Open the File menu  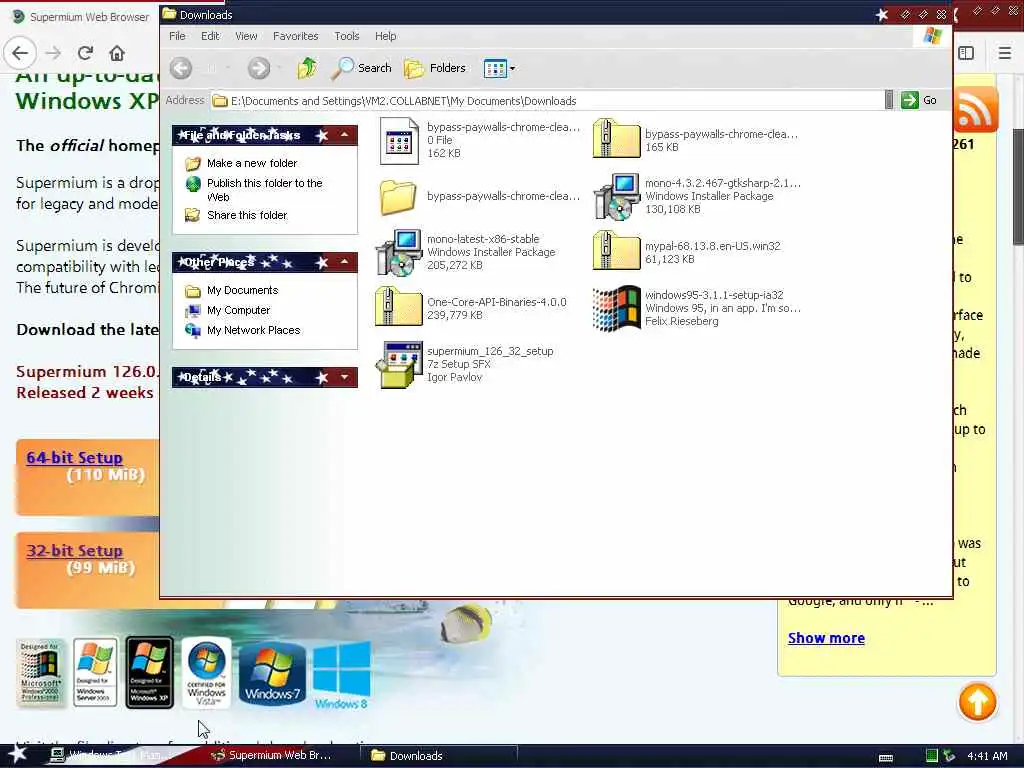click(177, 36)
